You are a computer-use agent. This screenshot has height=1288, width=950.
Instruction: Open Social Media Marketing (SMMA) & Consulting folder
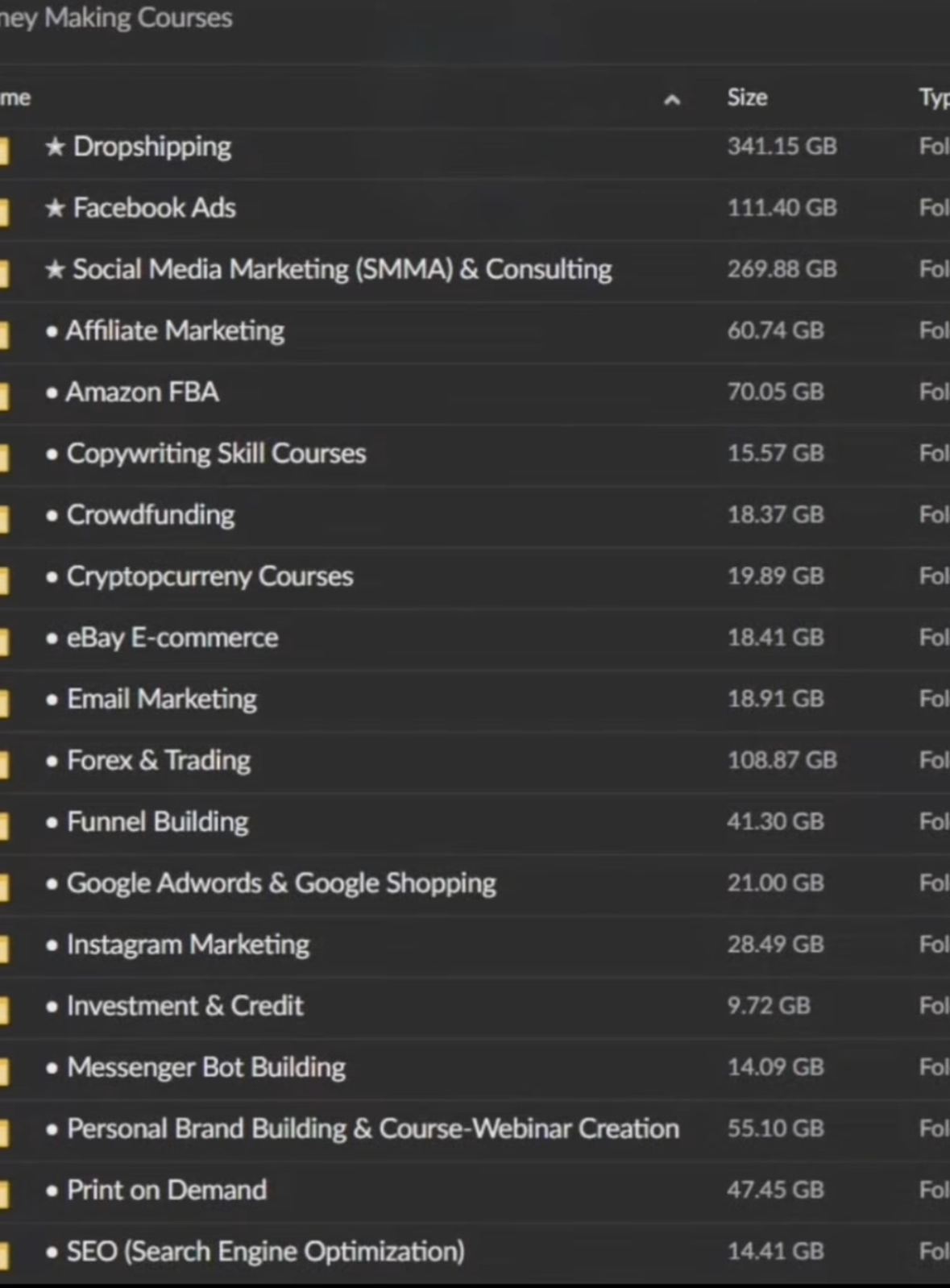coord(342,269)
